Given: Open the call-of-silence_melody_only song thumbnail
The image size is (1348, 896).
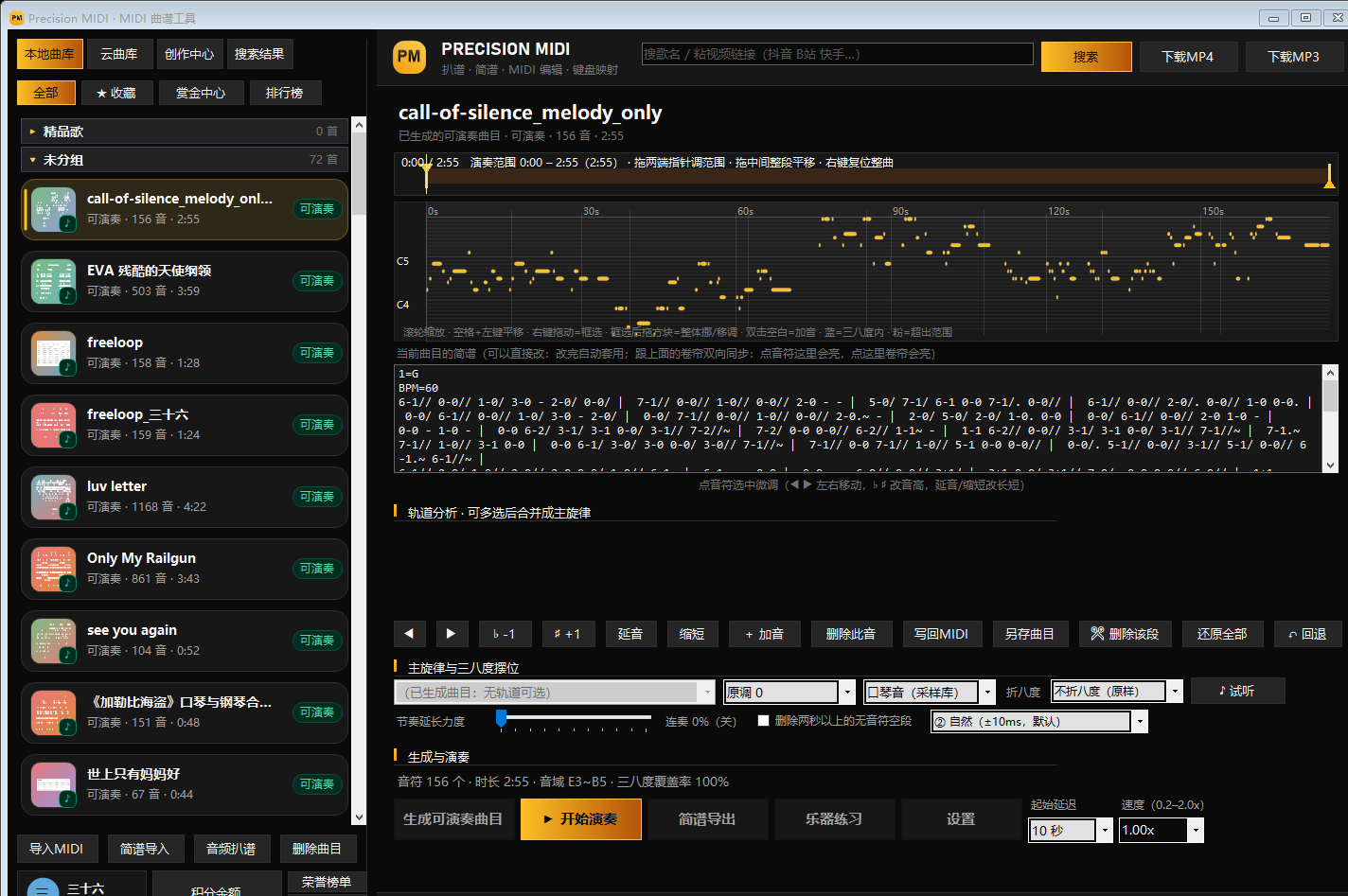Looking at the screenshot, I should coord(53,209).
